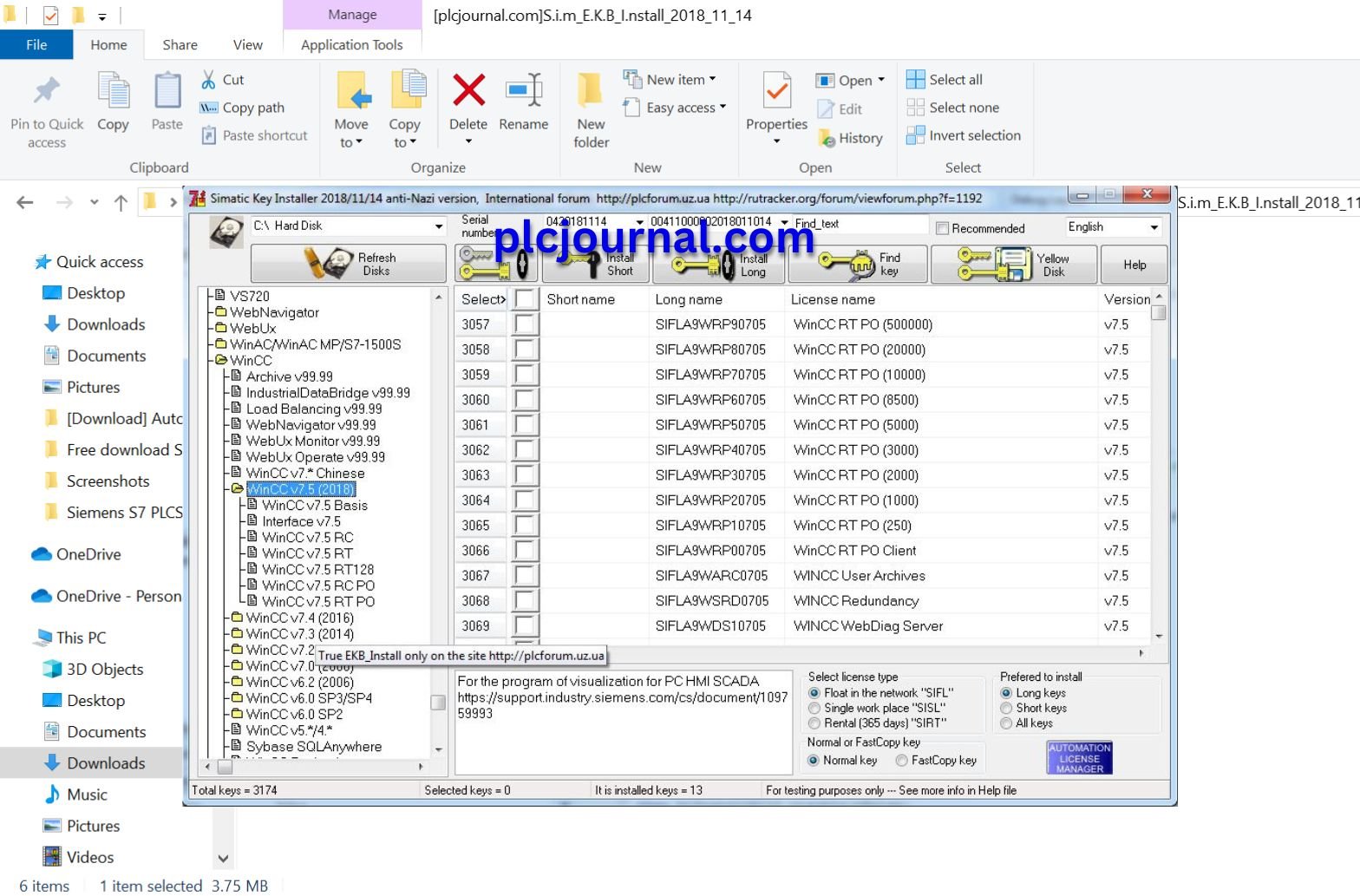
Task: Switch to the Home ribbon tab
Action: pos(108,45)
